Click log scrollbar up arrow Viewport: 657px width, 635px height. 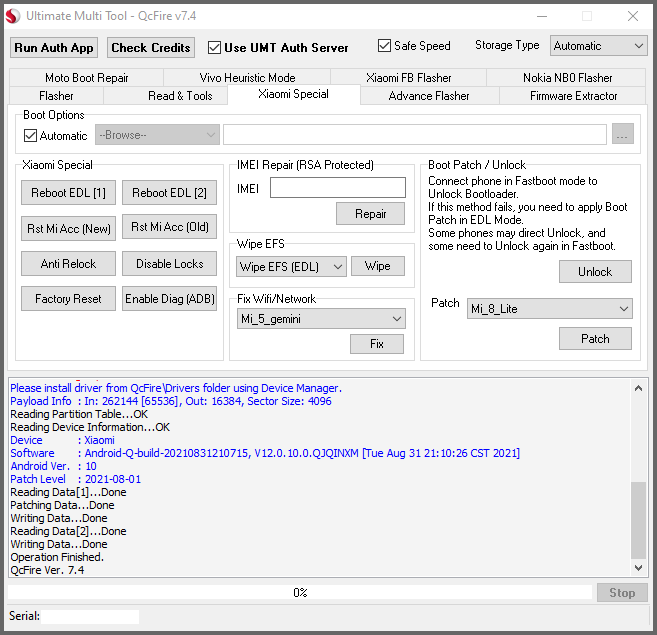[638, 388]
